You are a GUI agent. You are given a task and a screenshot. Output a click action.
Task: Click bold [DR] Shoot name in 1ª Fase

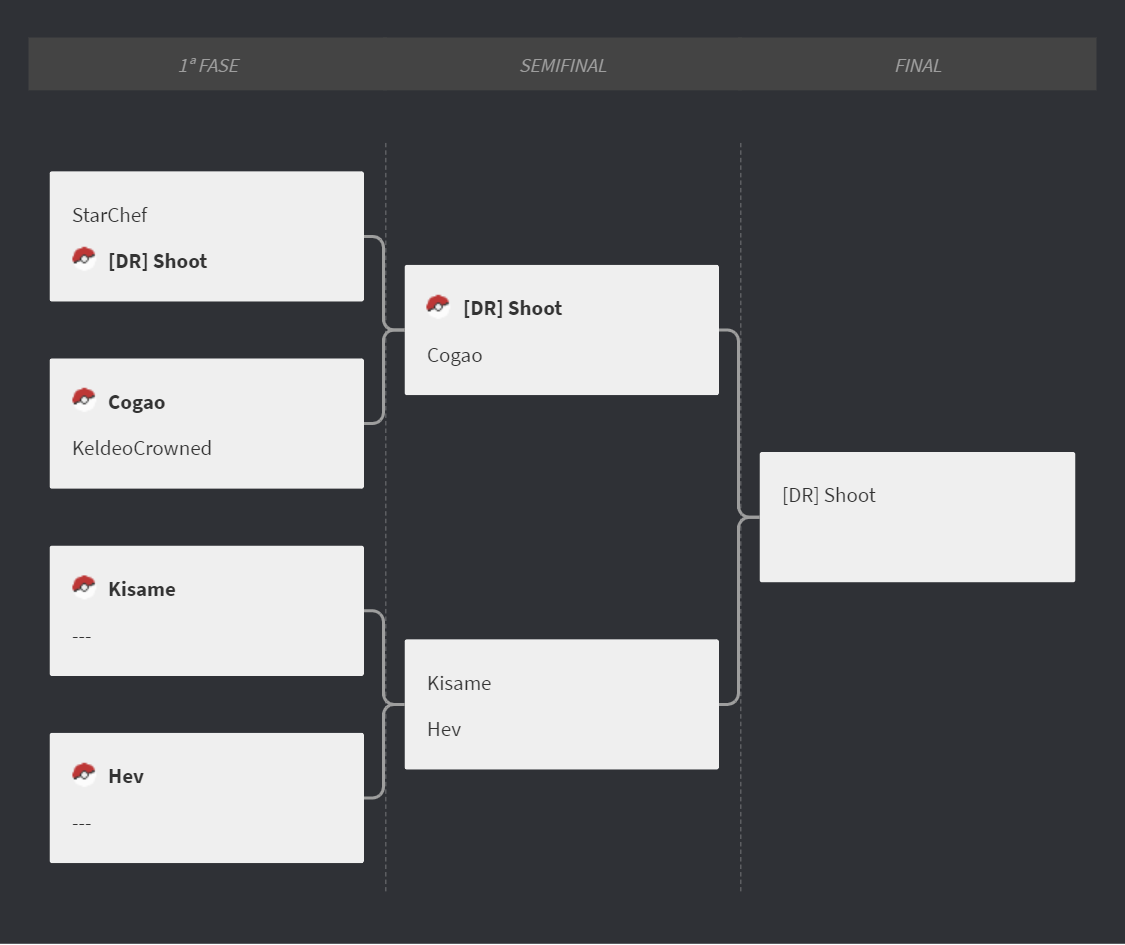[x=157, y=261]
